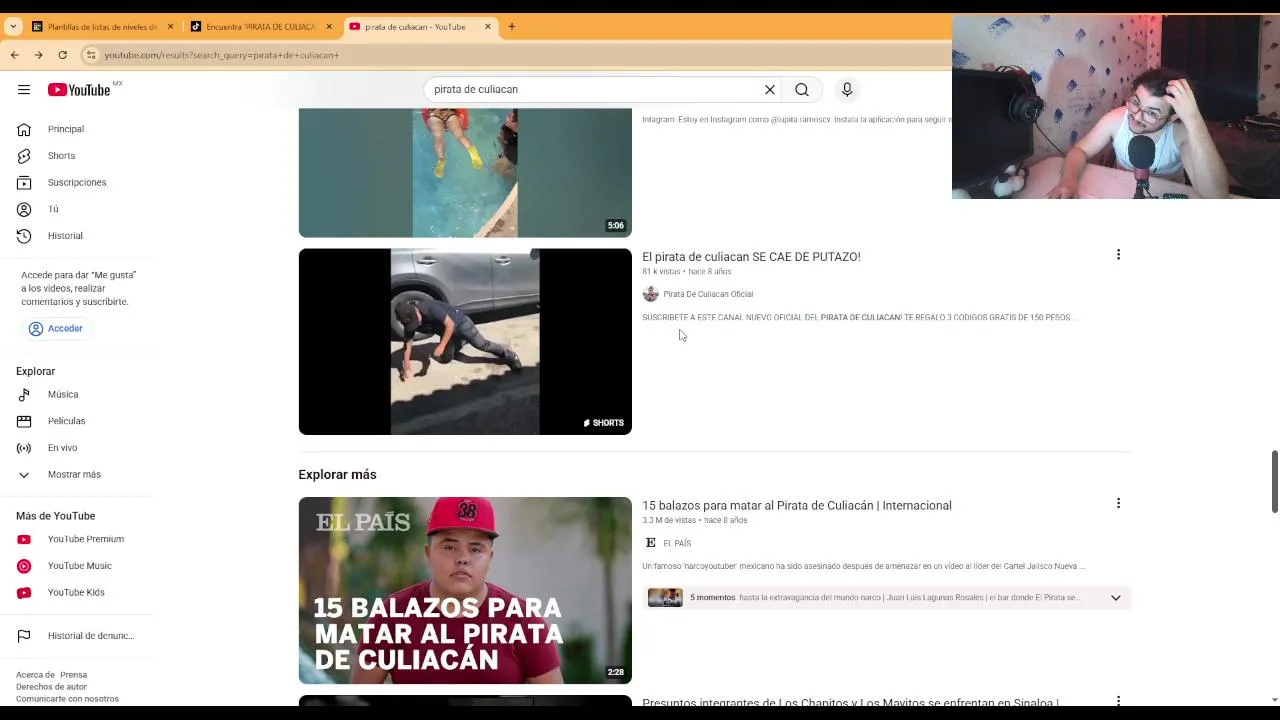Close the Encuentra PIRATA DE CULIACAN tab
The width and height of the screenshot is (1280, 720).
click(x=329, y=27)
